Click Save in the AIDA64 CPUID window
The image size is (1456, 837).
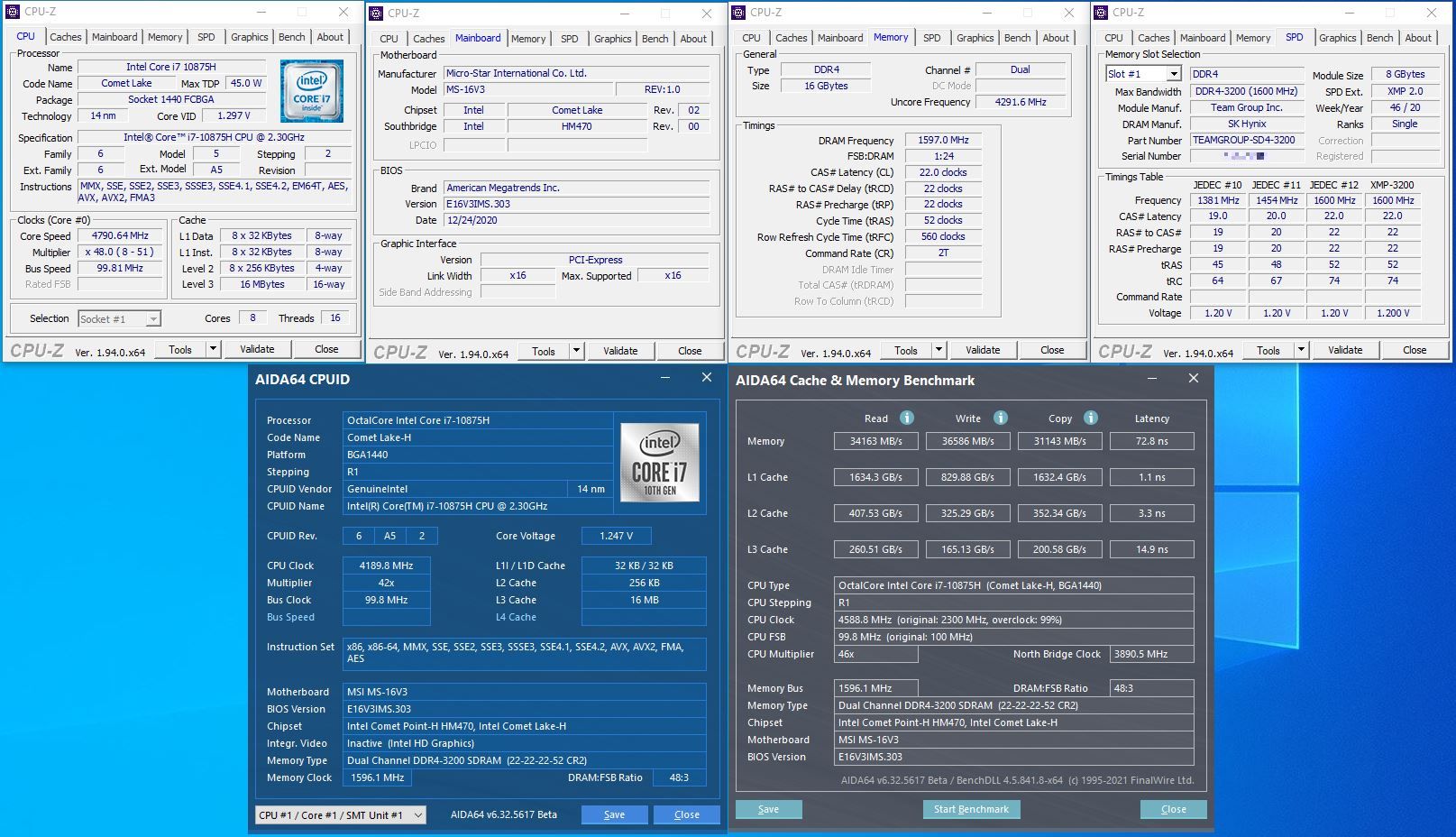[614, 814]
